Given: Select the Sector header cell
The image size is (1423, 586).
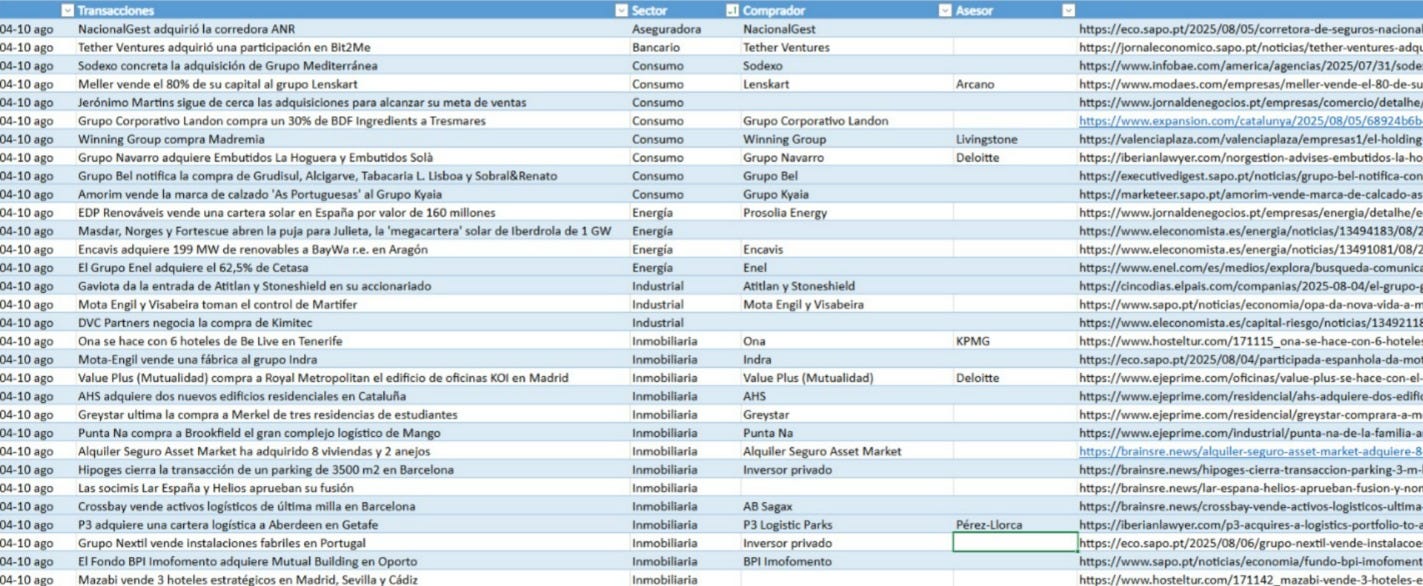Looking at the screenshot, I should pos(684,10).
